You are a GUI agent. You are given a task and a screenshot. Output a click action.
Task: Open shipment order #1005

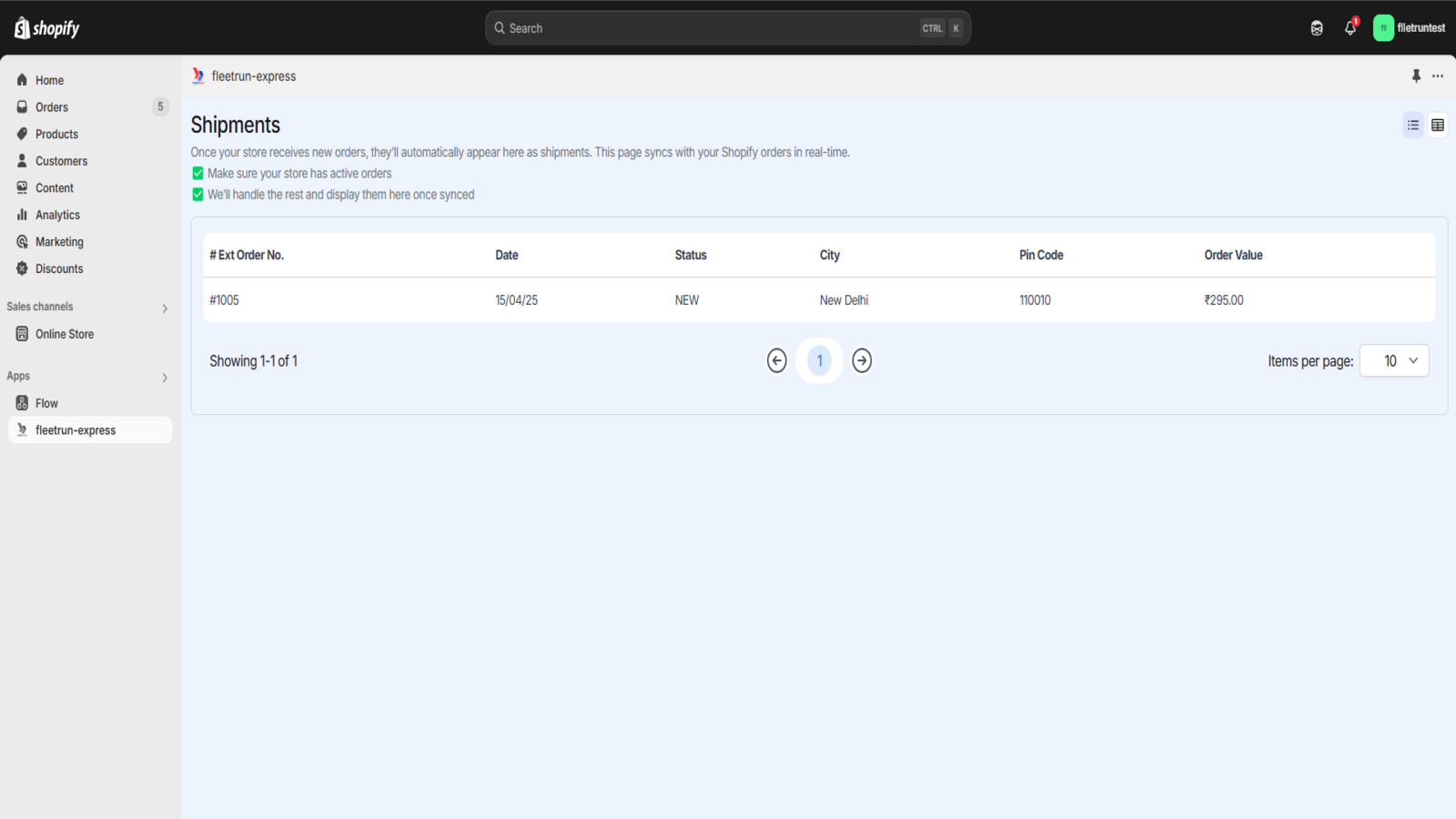pos(224,299)
